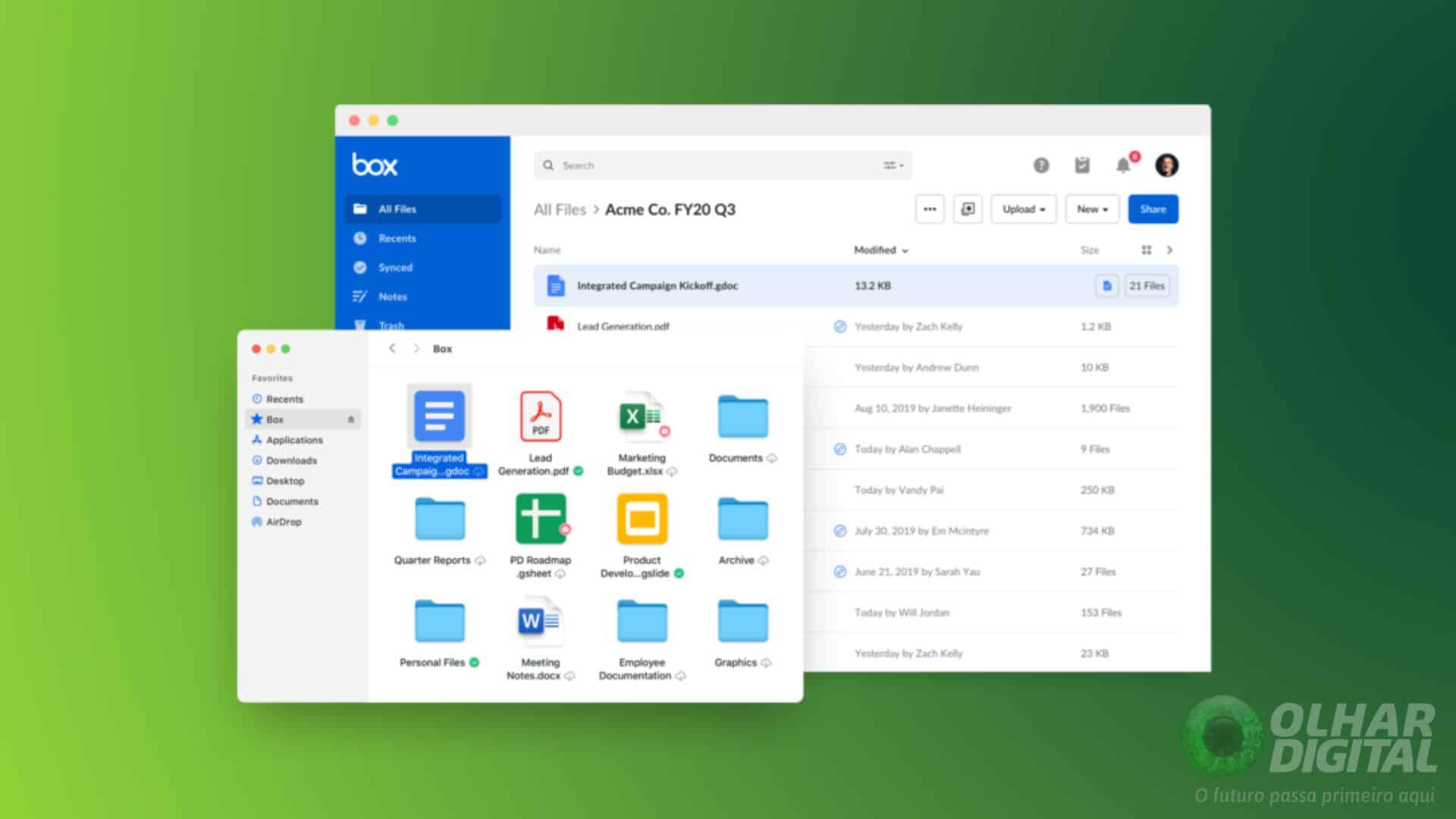Open the Trash in Box sidebar
Image resolution: width=1456 pixels, height=819 pixels.
pyautogui.click(x=391, y=325)
